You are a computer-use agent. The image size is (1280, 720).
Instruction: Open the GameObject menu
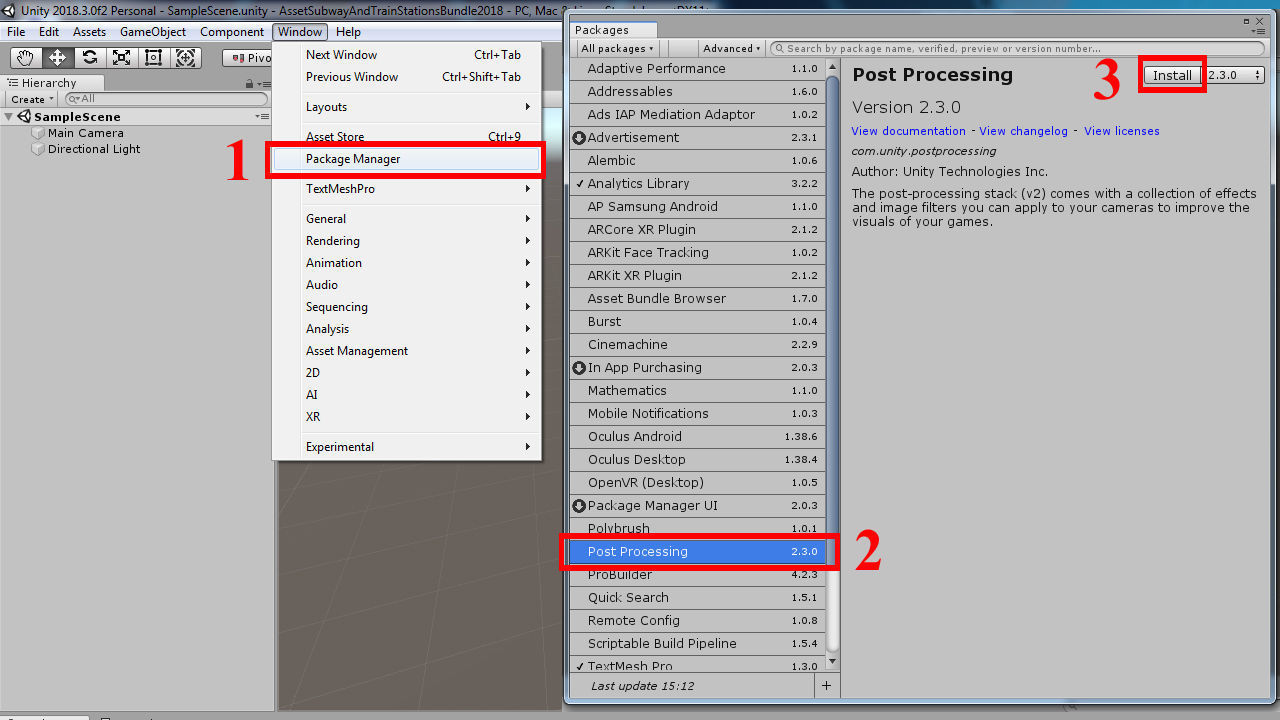pos(153,32)
